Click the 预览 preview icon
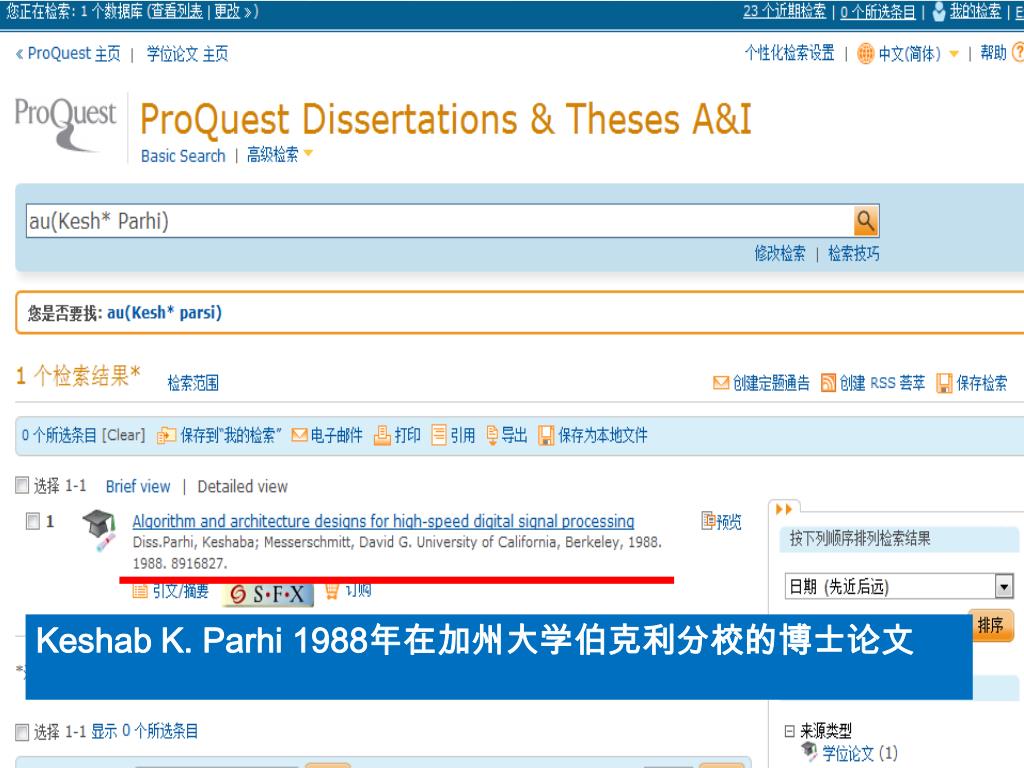Image resolution: width=1024 pixels, height=768 pixels. 709,520
